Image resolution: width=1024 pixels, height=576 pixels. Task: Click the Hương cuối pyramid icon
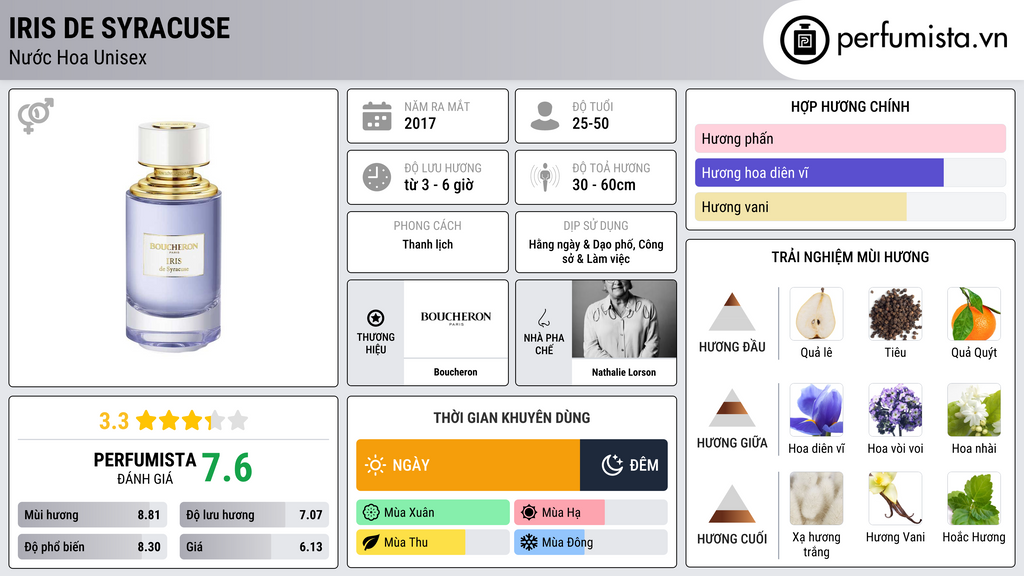tap(732, 504)
